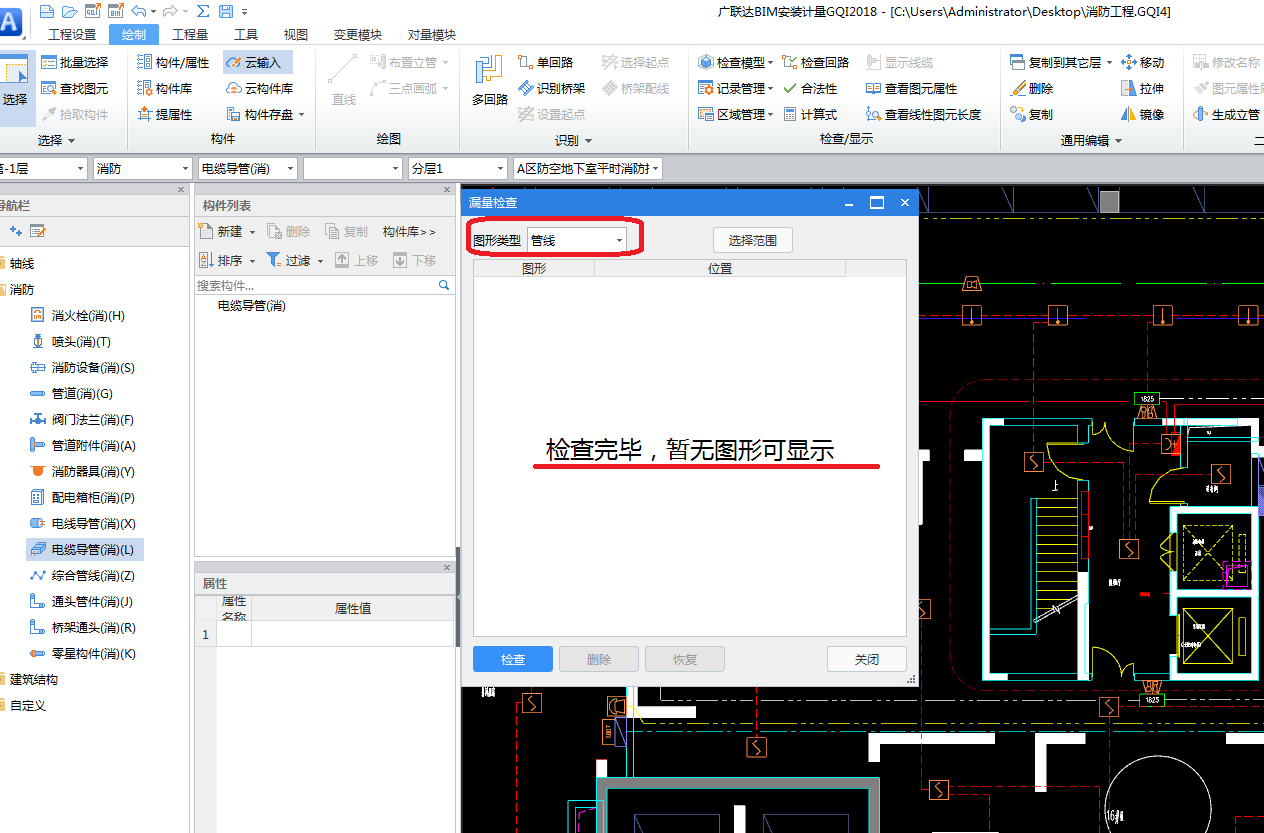The height and width of the screenshot is (833, 1264).
Task: Click the save disk icon in quick toolbar
Action: [225, 11]
